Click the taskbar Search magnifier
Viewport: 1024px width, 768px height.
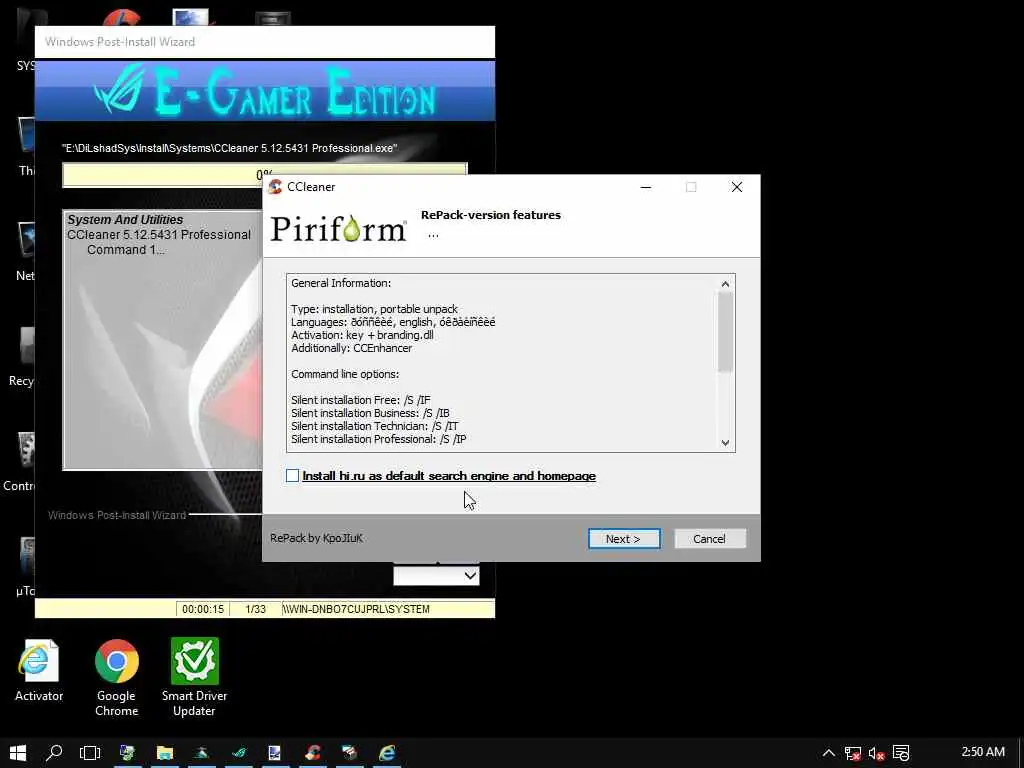click(x=54, y=753)
